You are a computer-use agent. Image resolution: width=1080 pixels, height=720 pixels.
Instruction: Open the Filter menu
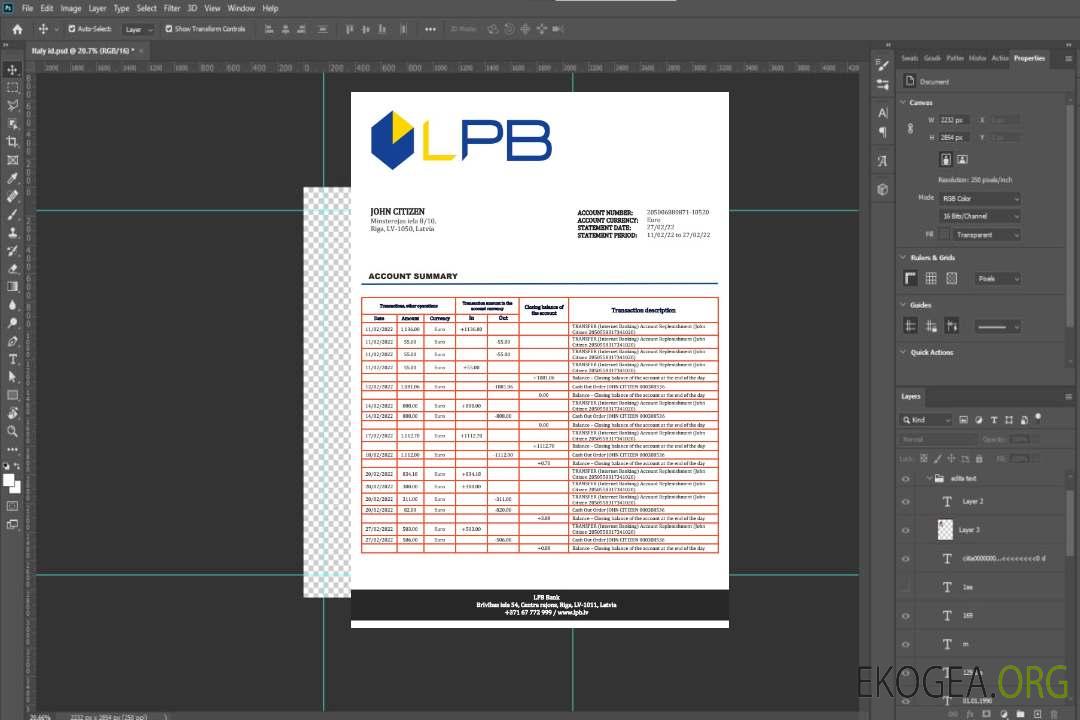click(172, 8)
